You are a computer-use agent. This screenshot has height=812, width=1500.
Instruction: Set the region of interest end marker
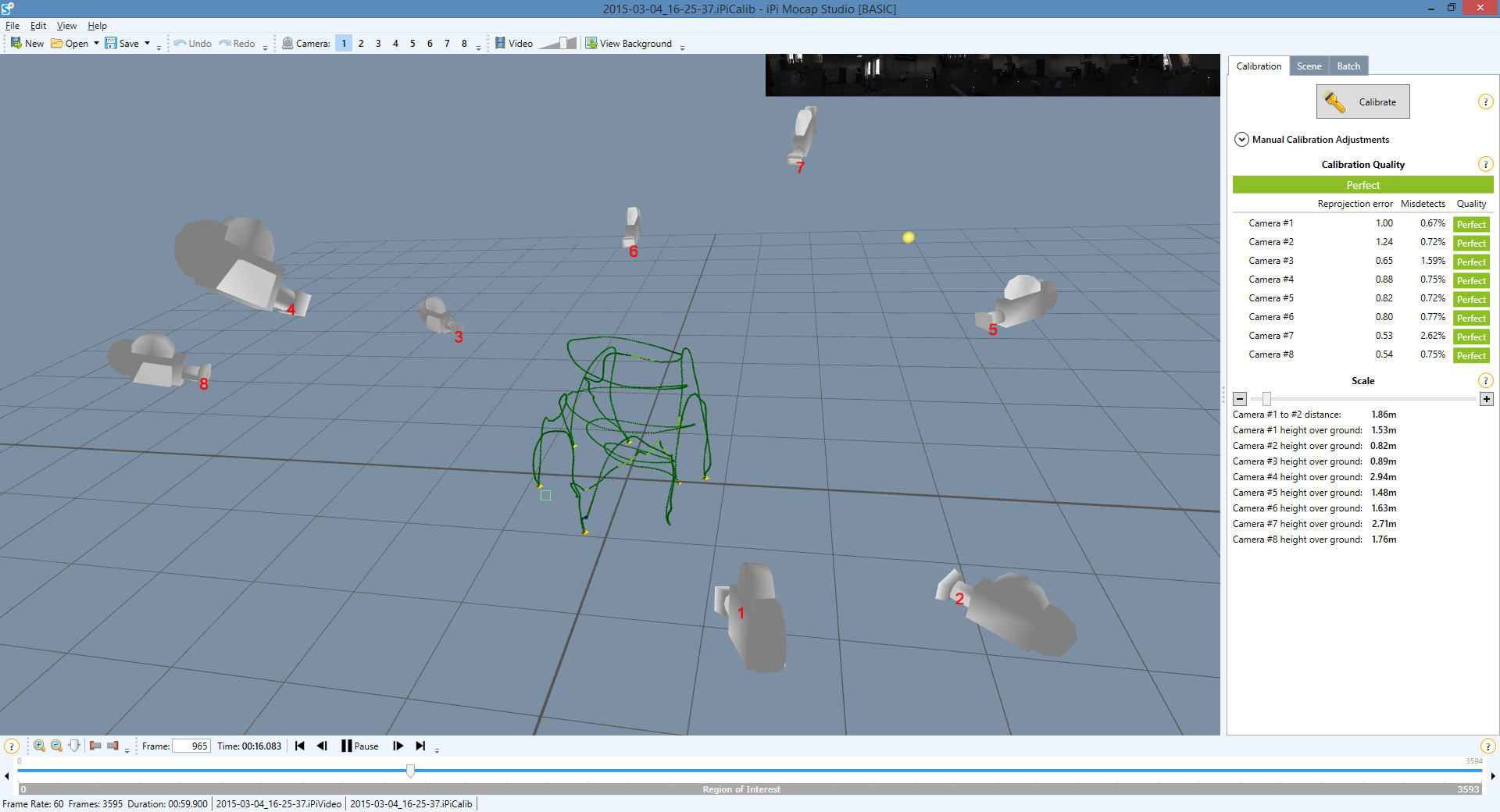(x=112, y=746)
